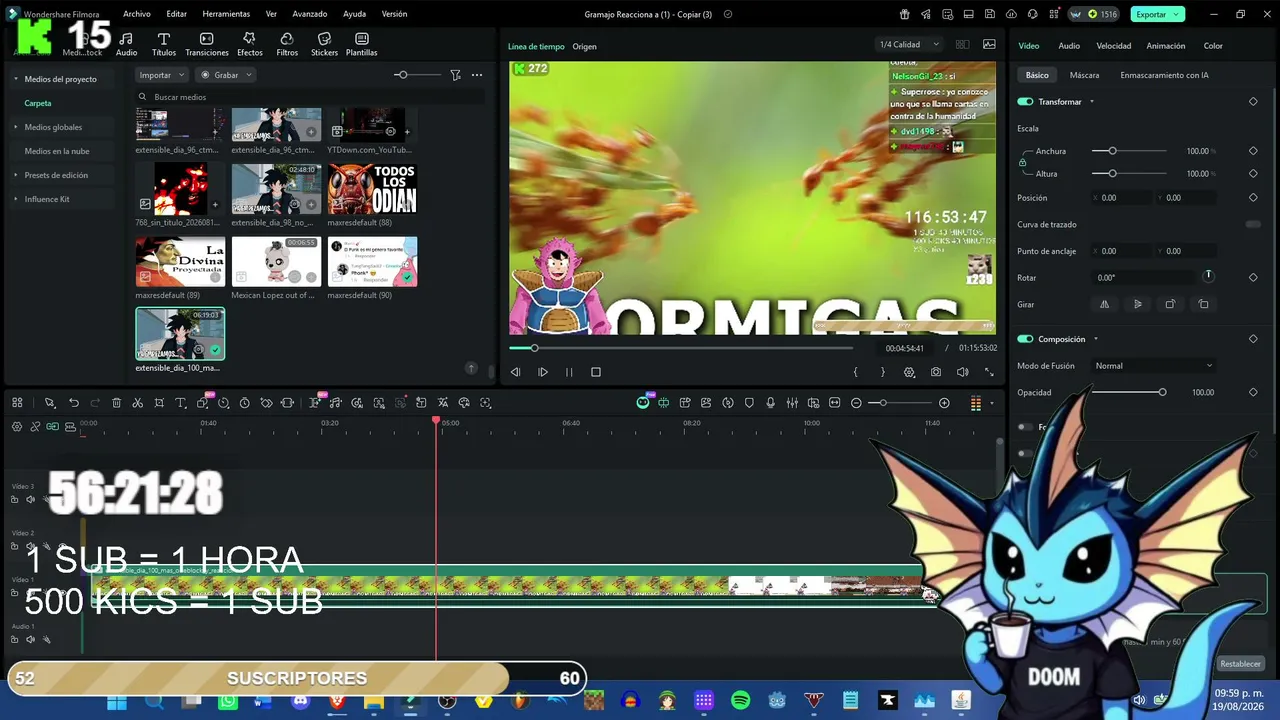Switch to the Velocidad tab
This screenshot has height=720, width=1280.
(x=1114, y=46)
